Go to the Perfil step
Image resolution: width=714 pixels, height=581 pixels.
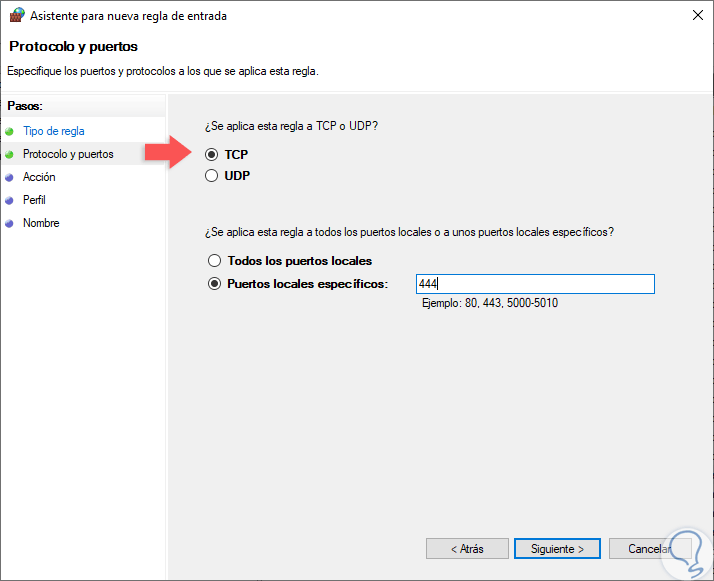pyautogui.click(x=35, y=200)
